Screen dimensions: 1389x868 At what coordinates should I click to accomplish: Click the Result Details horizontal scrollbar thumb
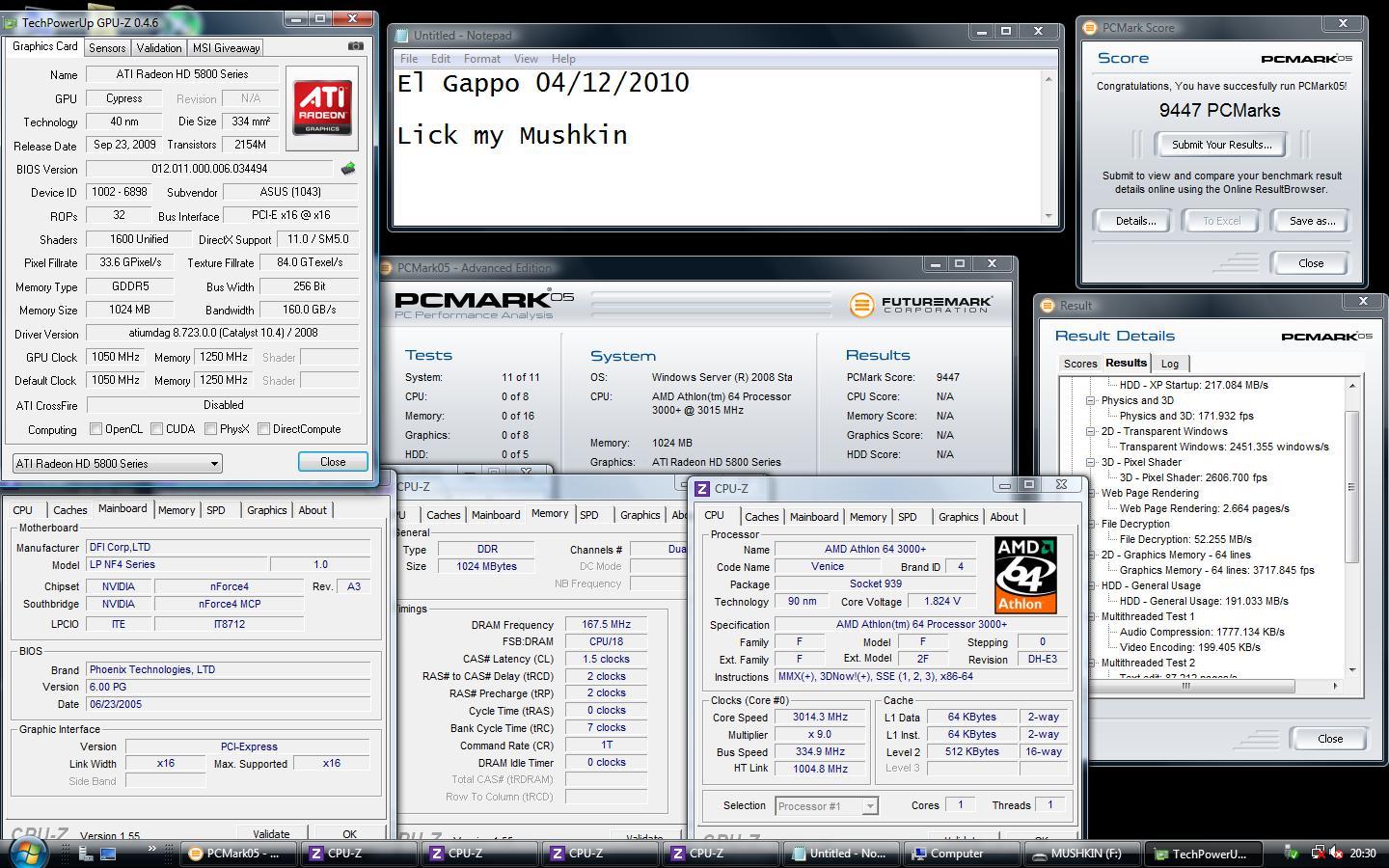coord(1185,686)
